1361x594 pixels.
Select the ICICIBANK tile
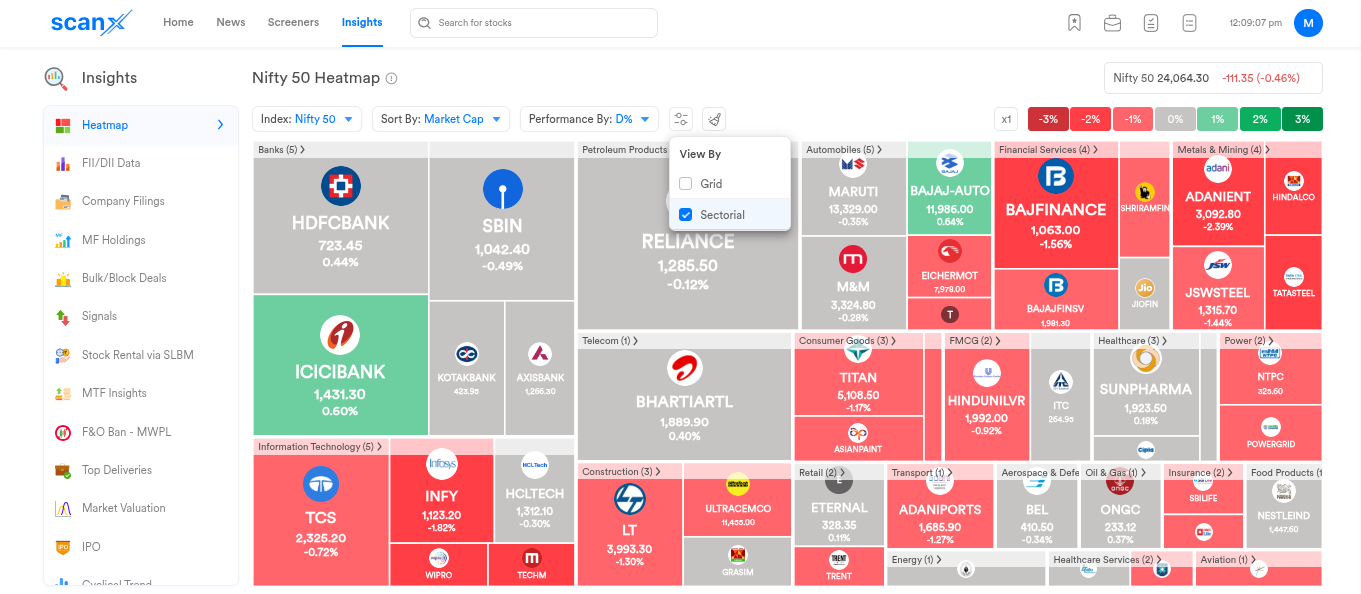pos(340,365)
